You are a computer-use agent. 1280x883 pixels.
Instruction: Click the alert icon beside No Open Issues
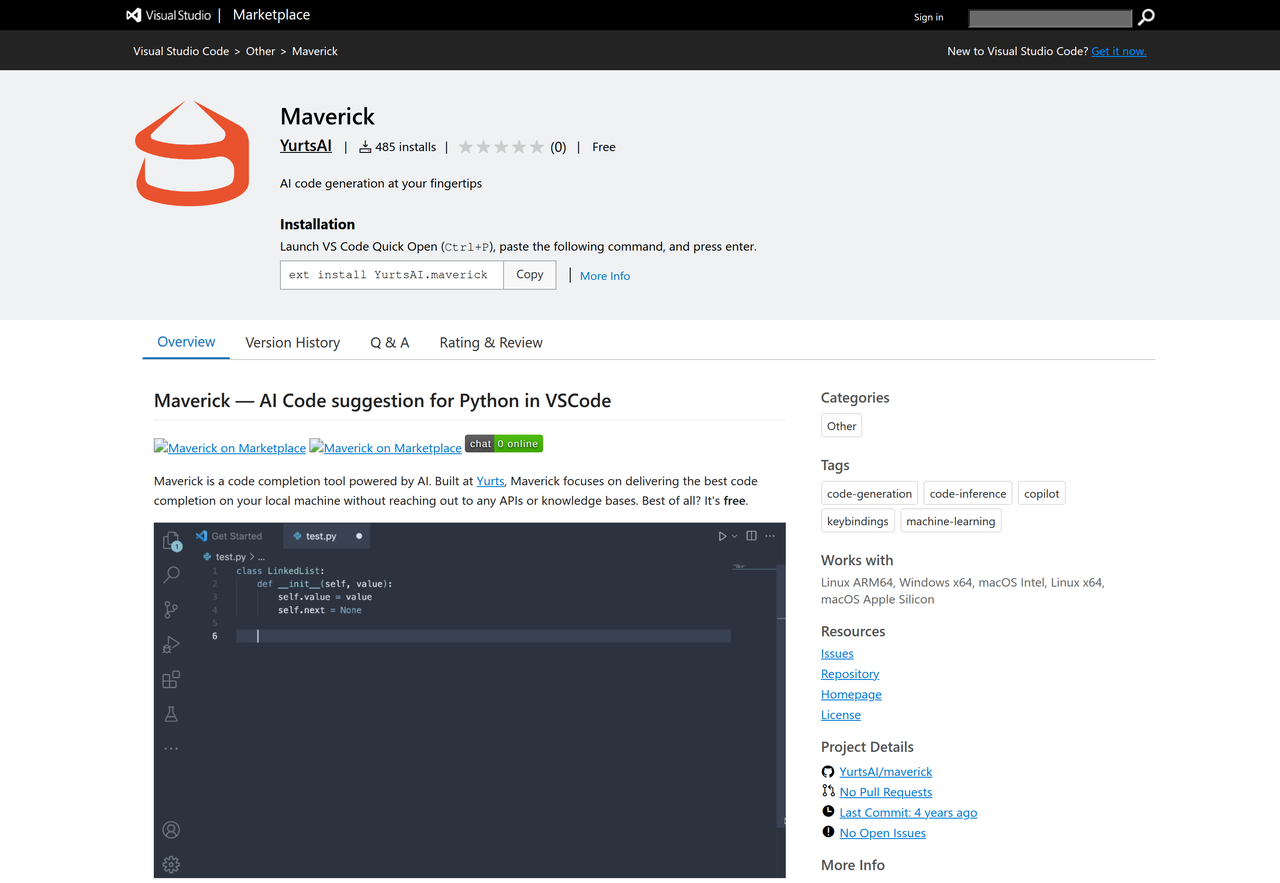pos(828,832)
